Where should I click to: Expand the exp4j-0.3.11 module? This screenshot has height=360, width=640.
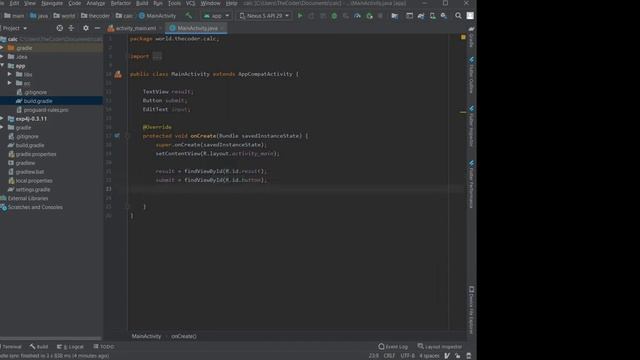tap(2, 119)
